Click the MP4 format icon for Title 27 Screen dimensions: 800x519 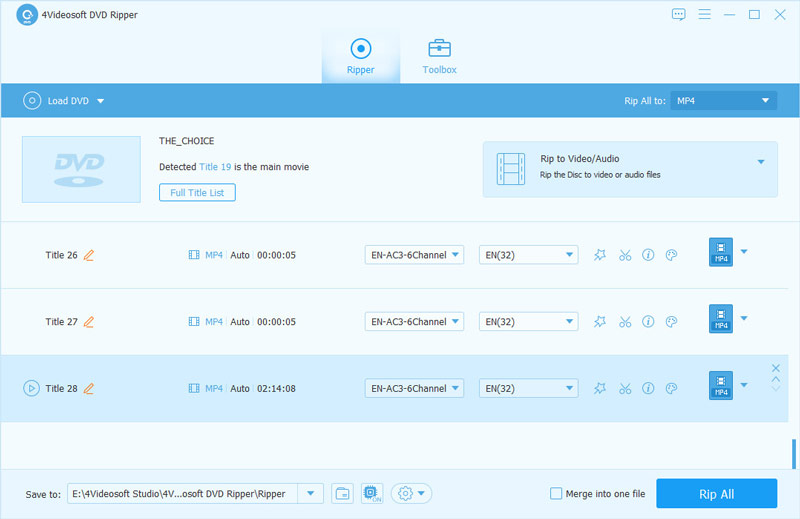coord(720,320)
